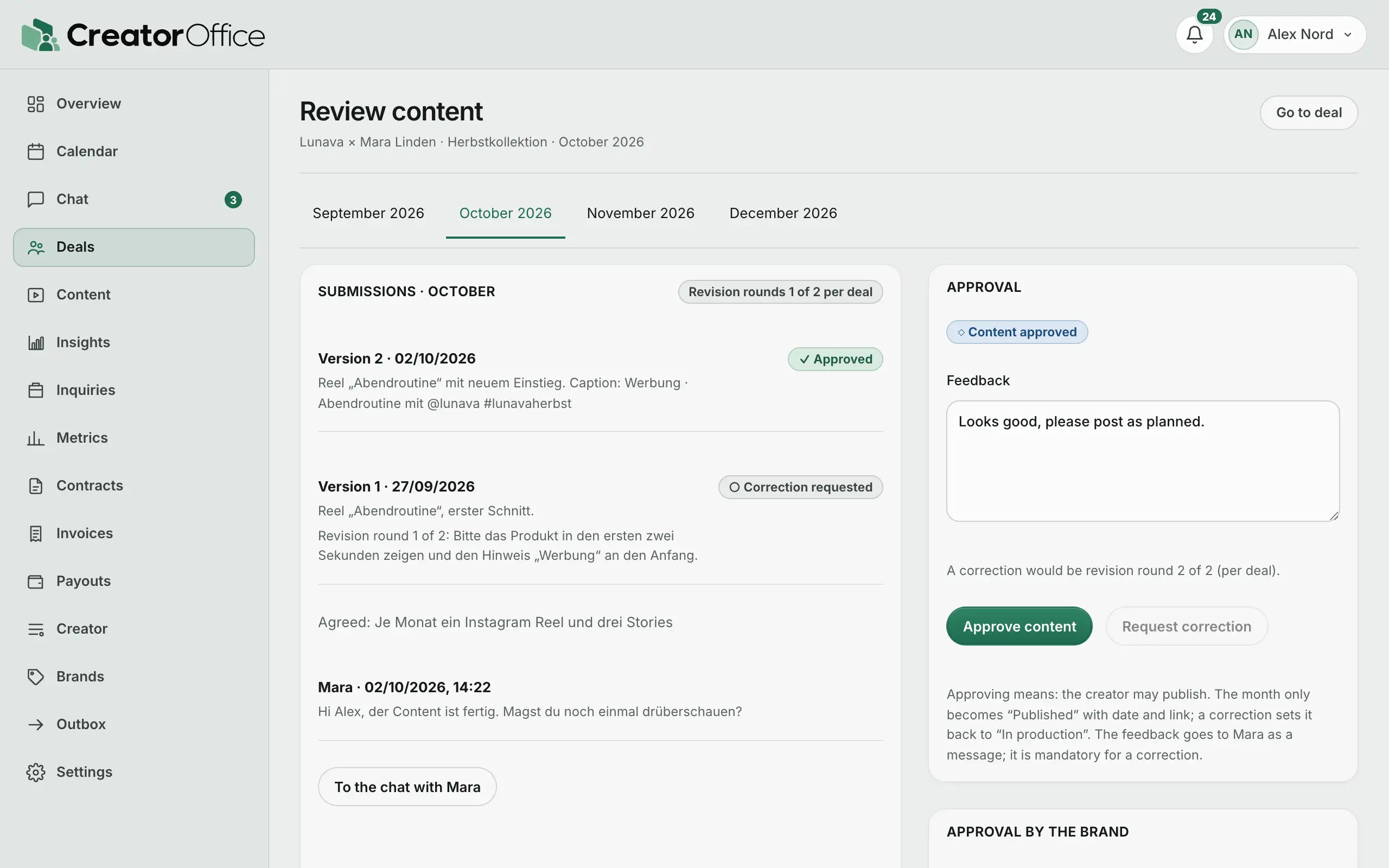Screen dimensions: 1389x868
Task: Switch to the September 2026 tab
Action: tap(368, 213)
